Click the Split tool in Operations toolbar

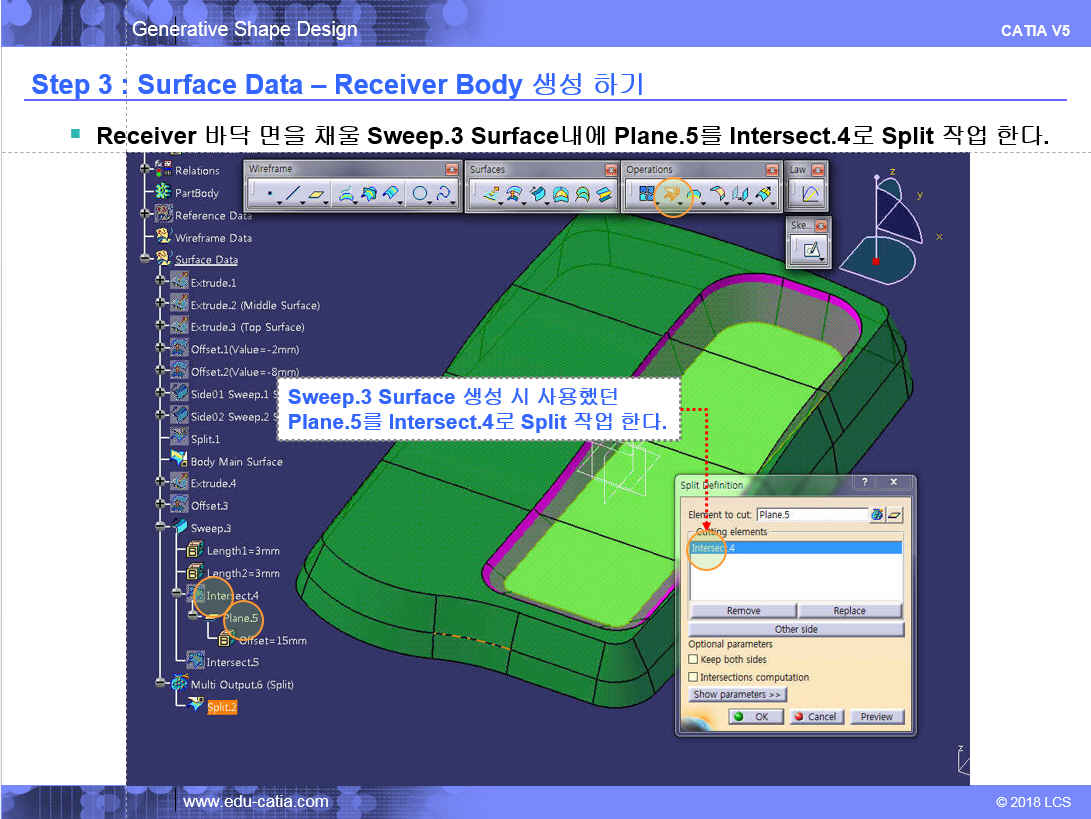point(672,194)
